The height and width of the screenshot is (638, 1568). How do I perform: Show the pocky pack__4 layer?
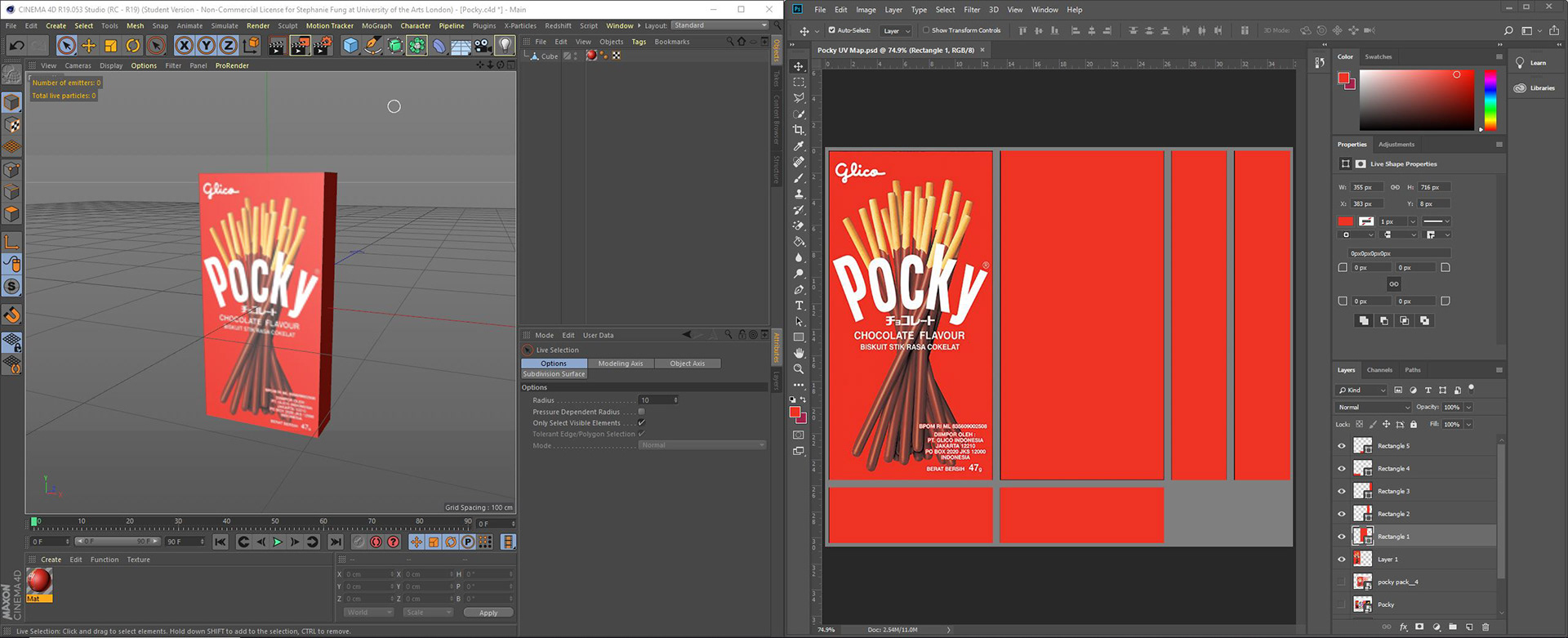[1341, 582]
